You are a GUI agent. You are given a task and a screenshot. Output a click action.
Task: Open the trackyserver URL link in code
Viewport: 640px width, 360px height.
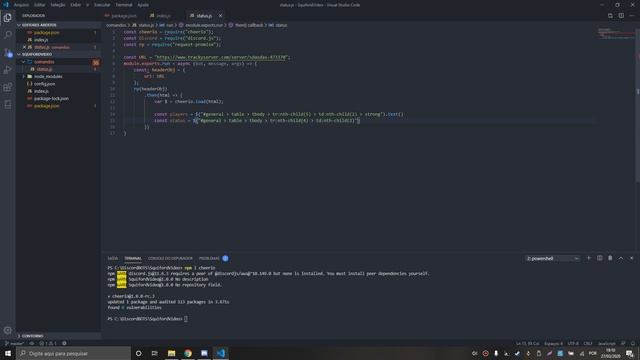pos(221,58)
